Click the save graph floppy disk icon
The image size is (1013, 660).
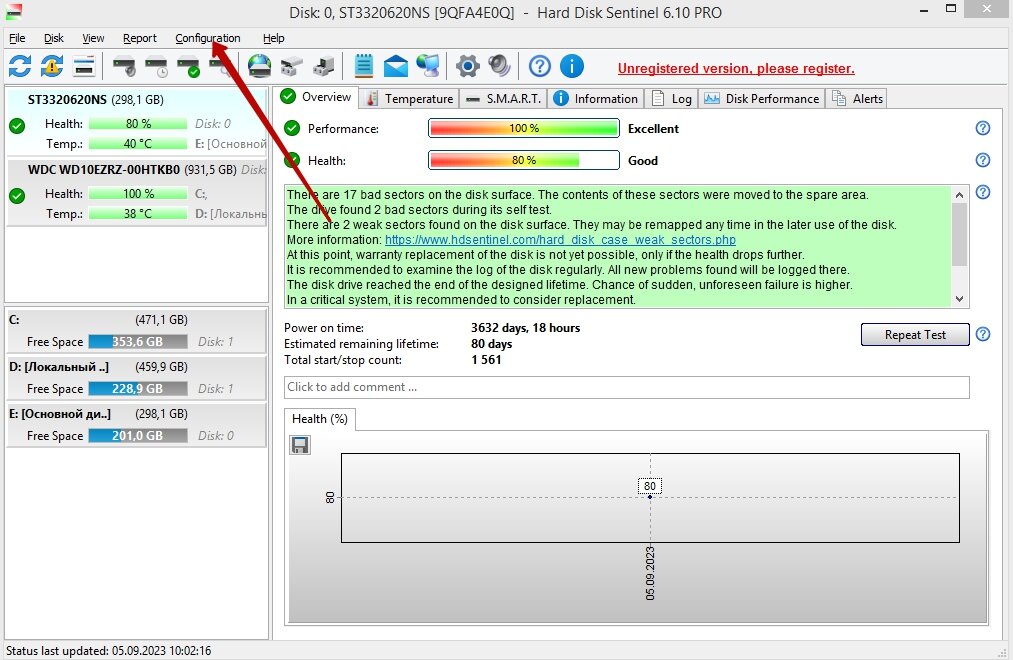[x=300, y=445]
